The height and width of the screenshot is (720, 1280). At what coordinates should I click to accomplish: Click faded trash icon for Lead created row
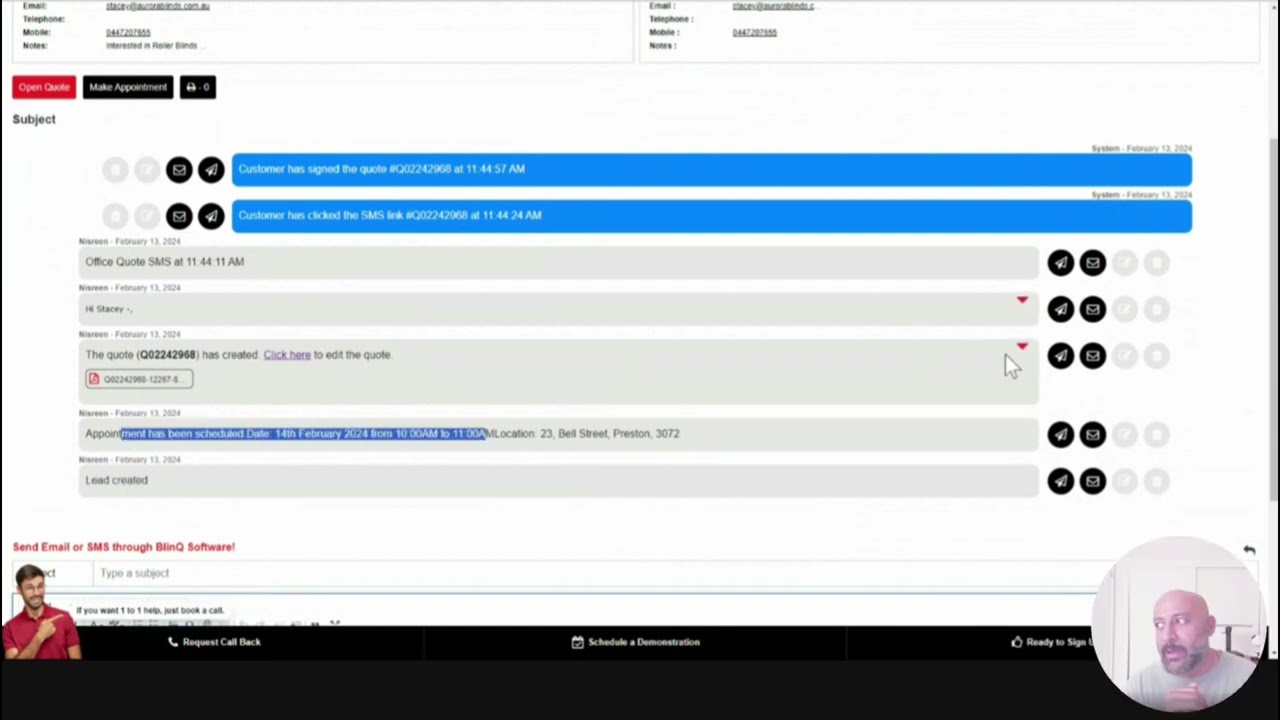(x=1157, y=482)
